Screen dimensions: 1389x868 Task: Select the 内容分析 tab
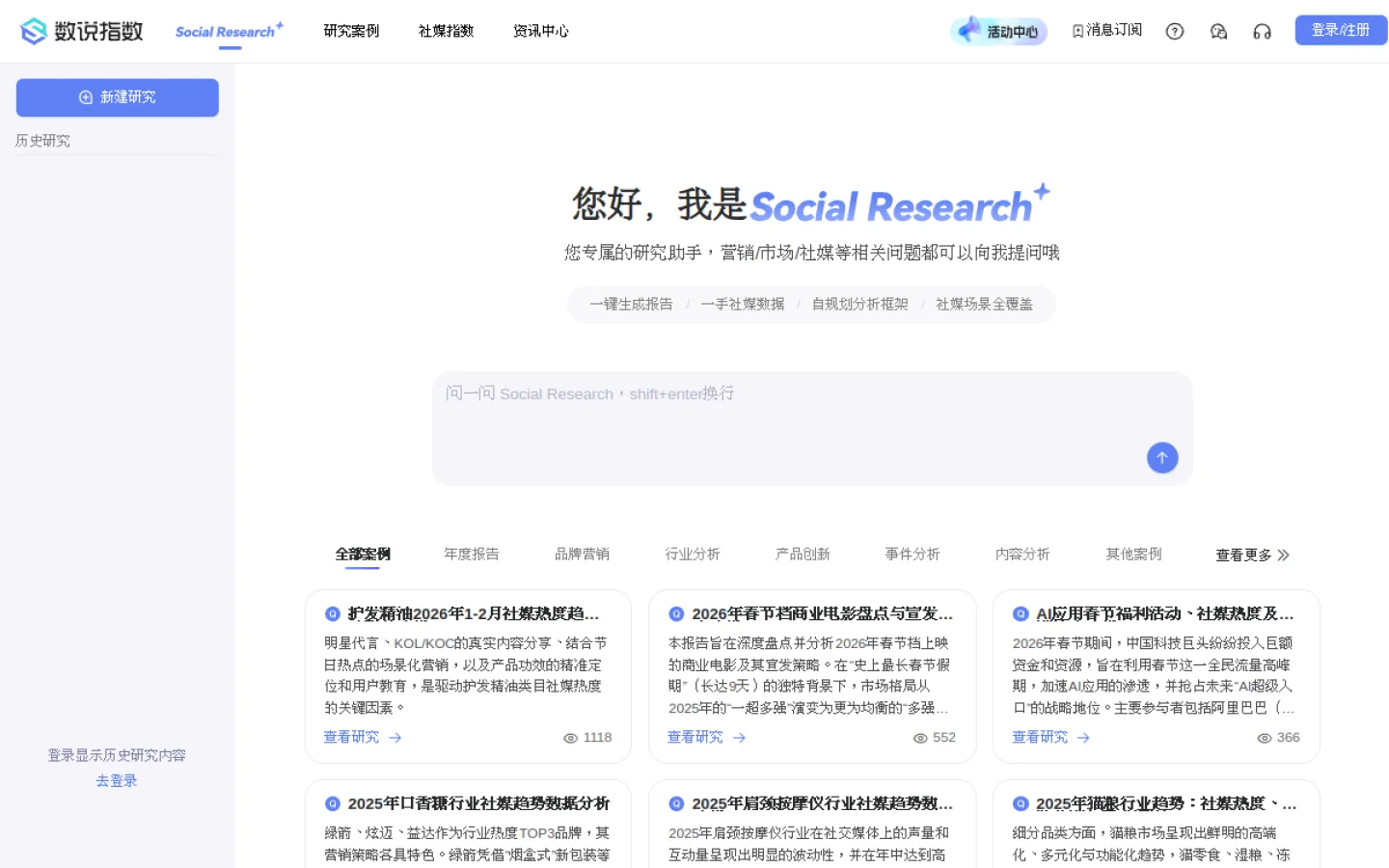click(1022, 554)
